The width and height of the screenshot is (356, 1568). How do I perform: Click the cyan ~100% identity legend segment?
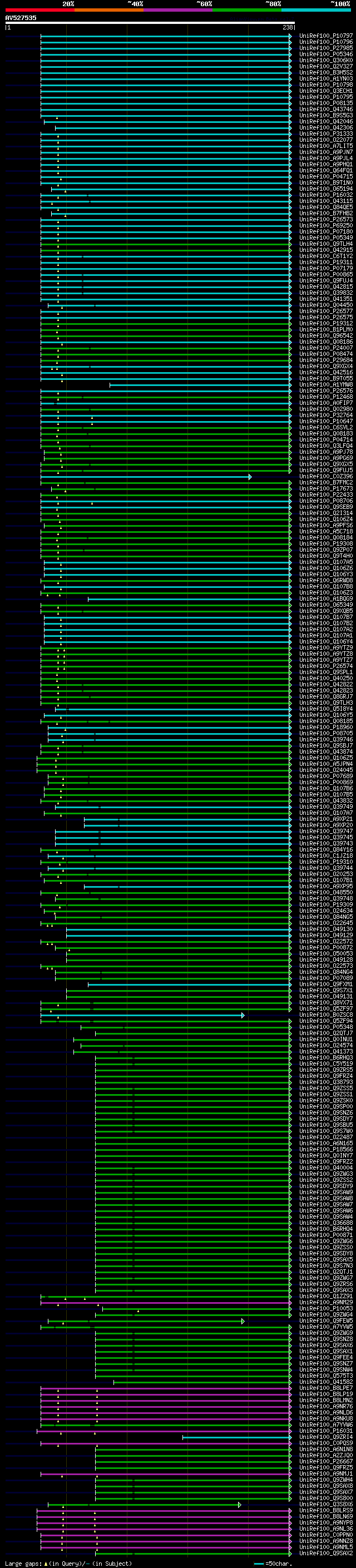[x=316, y=10]
